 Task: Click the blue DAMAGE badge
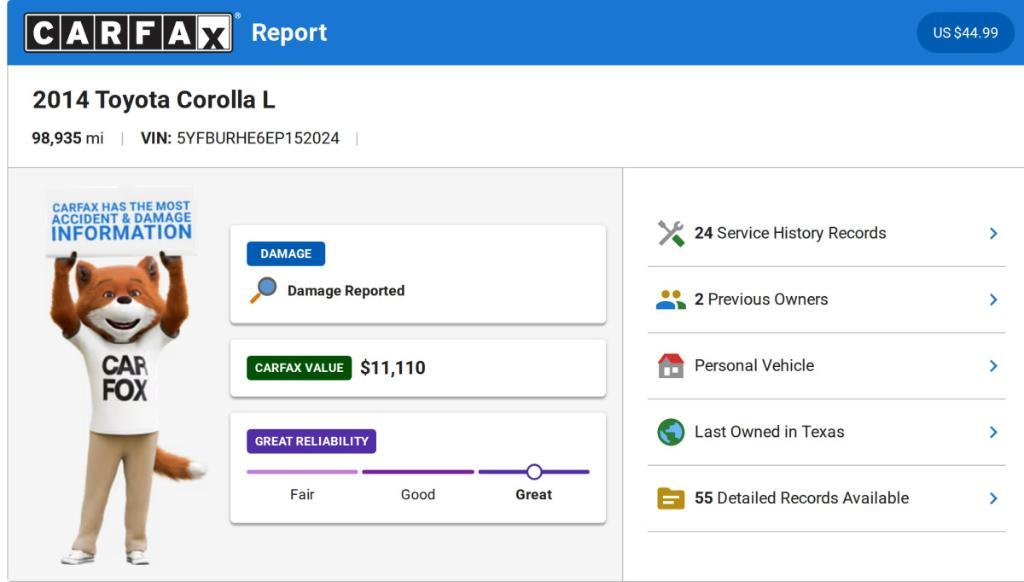(286, 253)
